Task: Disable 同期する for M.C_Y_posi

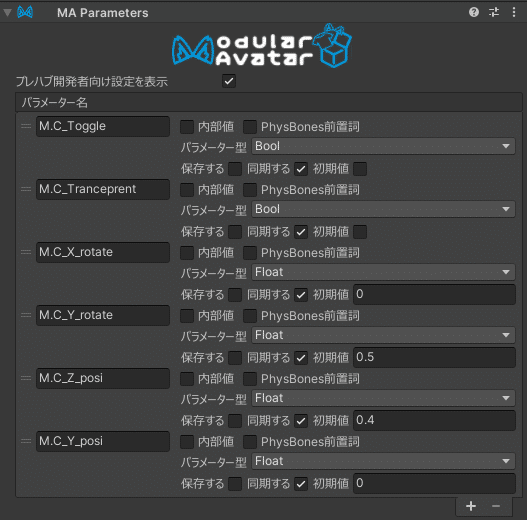Action: click(301, 484)
